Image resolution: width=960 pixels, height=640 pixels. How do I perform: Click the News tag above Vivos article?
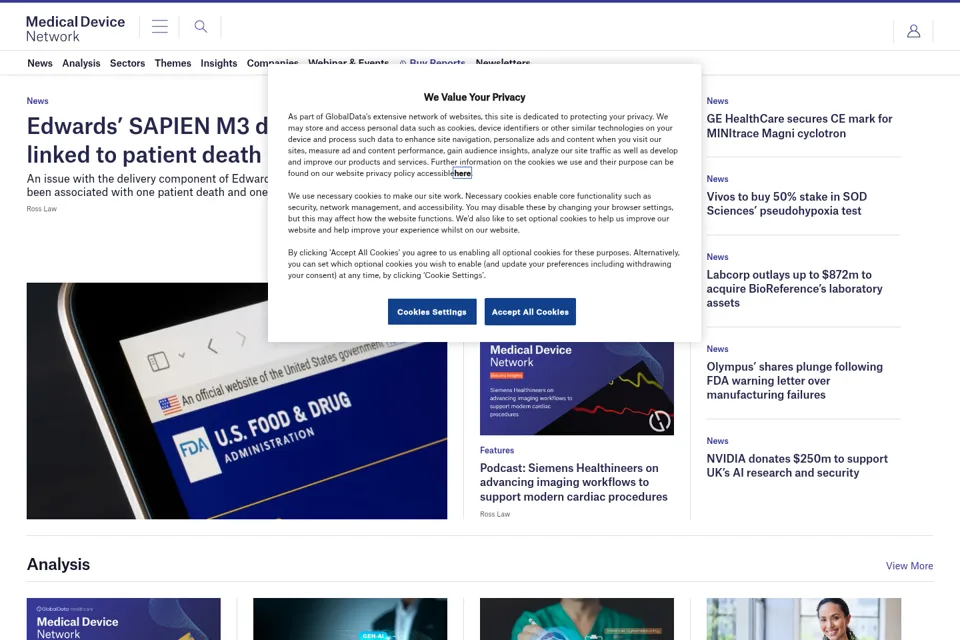(717, 179)
